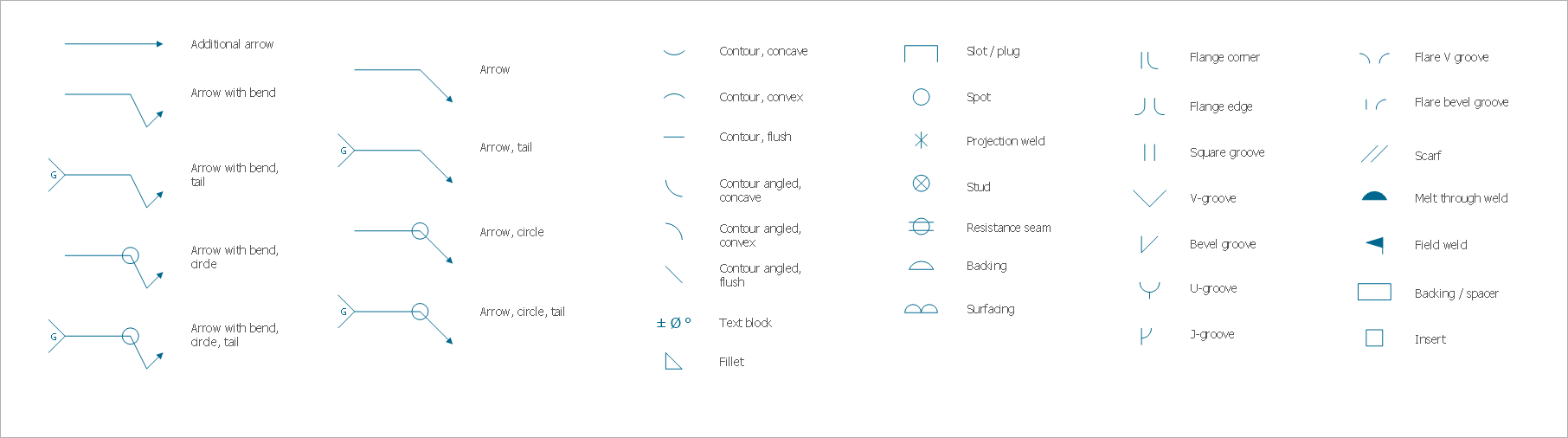Choose the Resistance seam symbol
1568x438 pixels.
[921, 227]
